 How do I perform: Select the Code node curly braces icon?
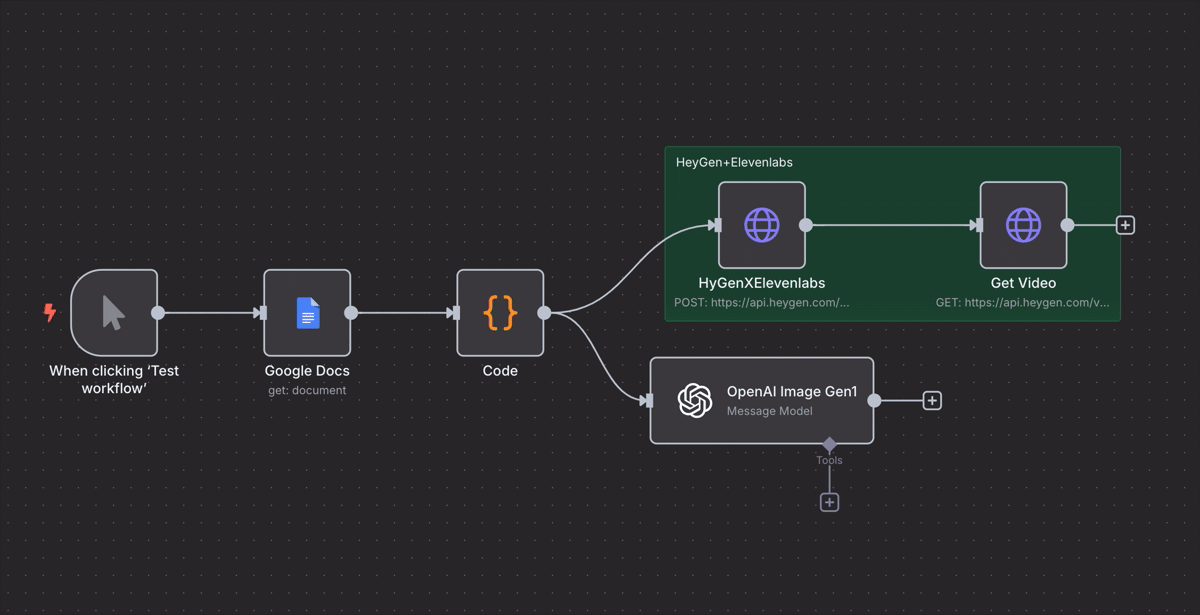500,313
